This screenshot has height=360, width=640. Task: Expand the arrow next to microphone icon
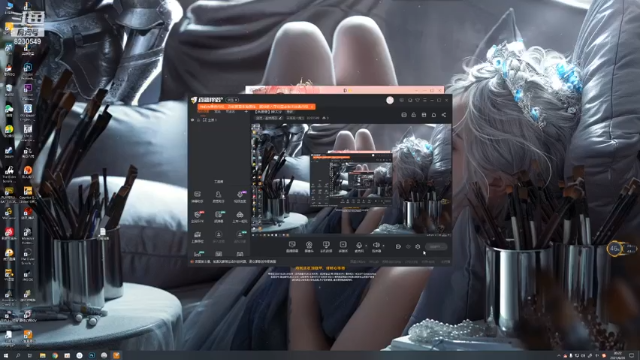pos(366,246)
